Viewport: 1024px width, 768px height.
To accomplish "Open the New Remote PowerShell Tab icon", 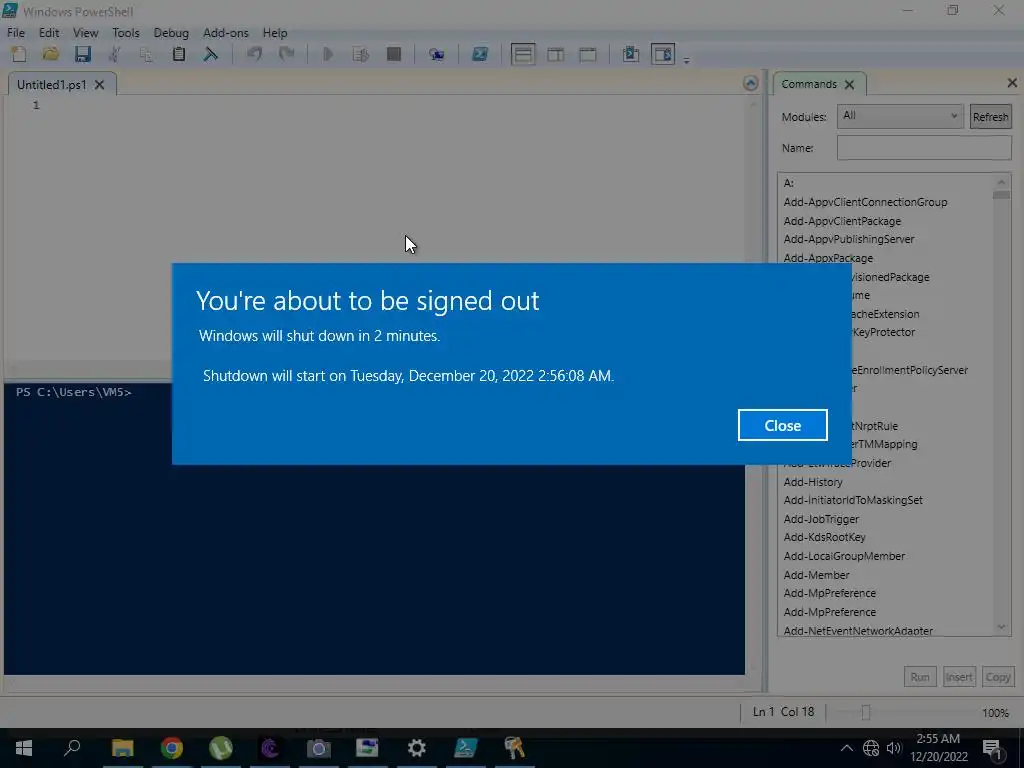I will click(x=436, y=54).
